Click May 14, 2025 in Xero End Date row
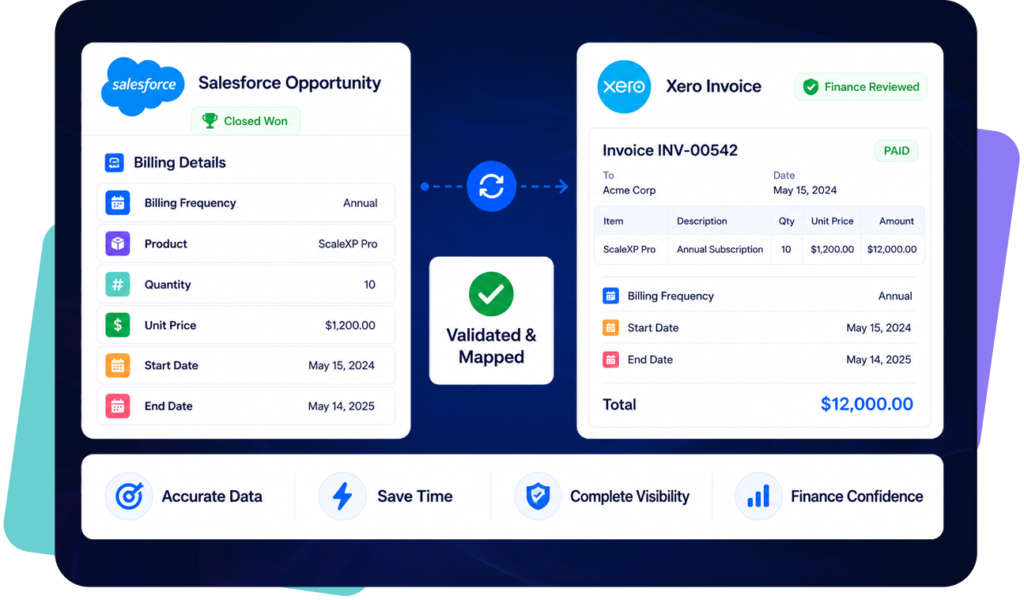Viewport: 1024px width, 600px height. pos(878,360)
